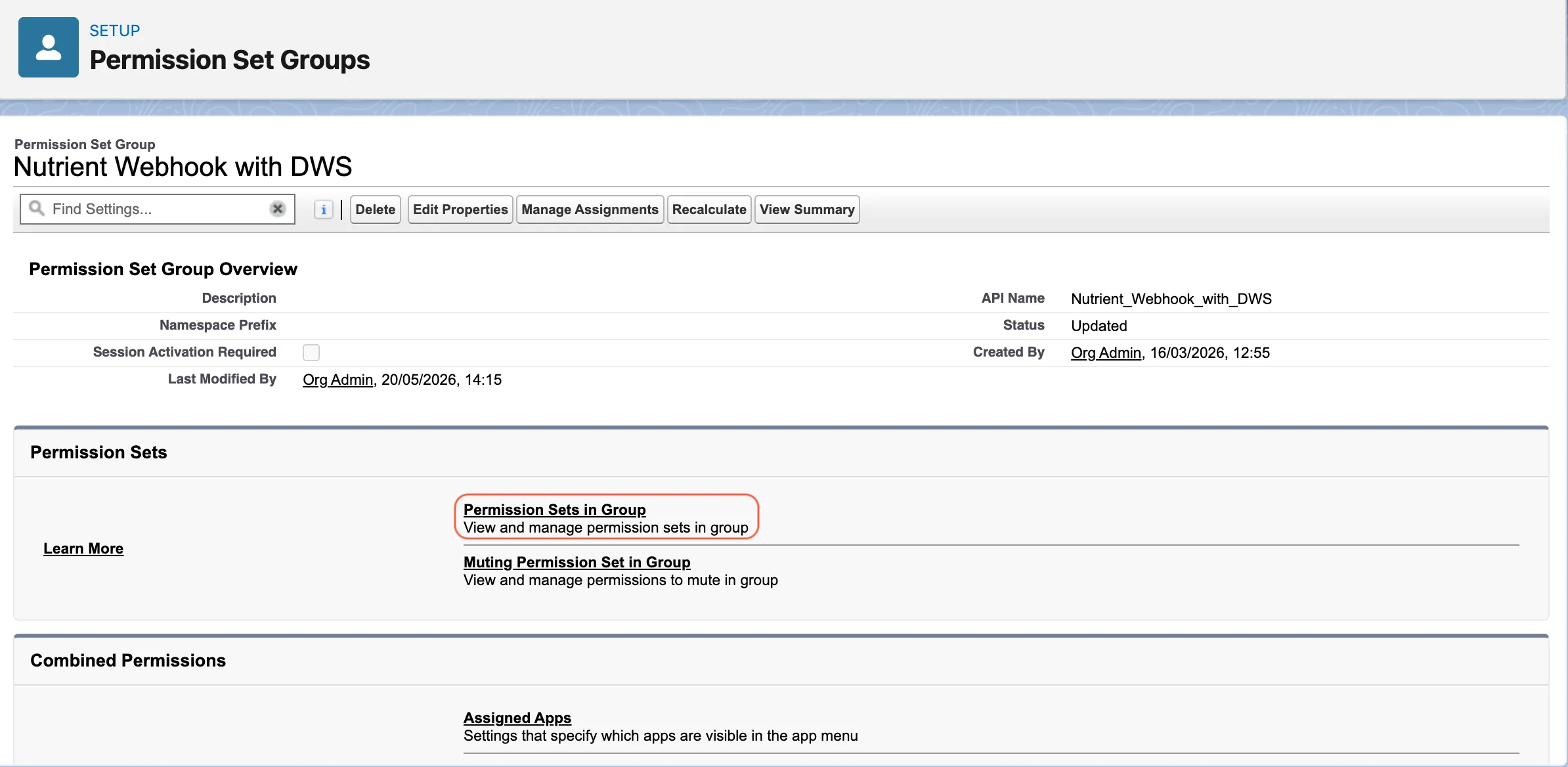Click the Find Settings input field
This screenshot has width=1568, height=767.
pos(158,209)
